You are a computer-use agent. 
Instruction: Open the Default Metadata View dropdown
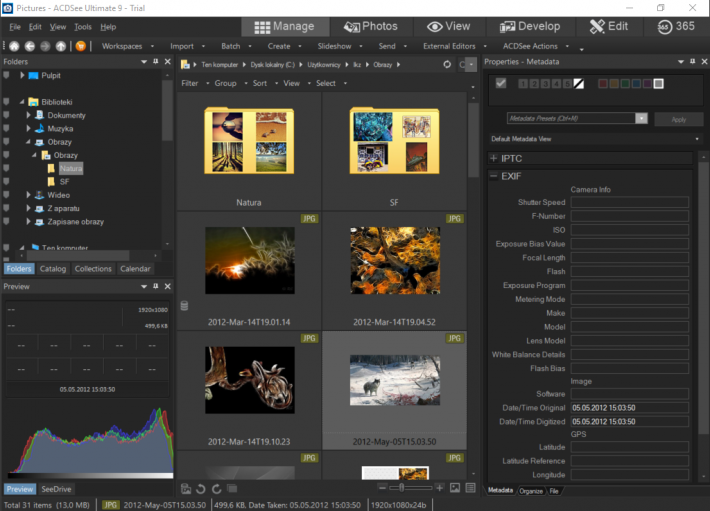(x=697, y=139)
